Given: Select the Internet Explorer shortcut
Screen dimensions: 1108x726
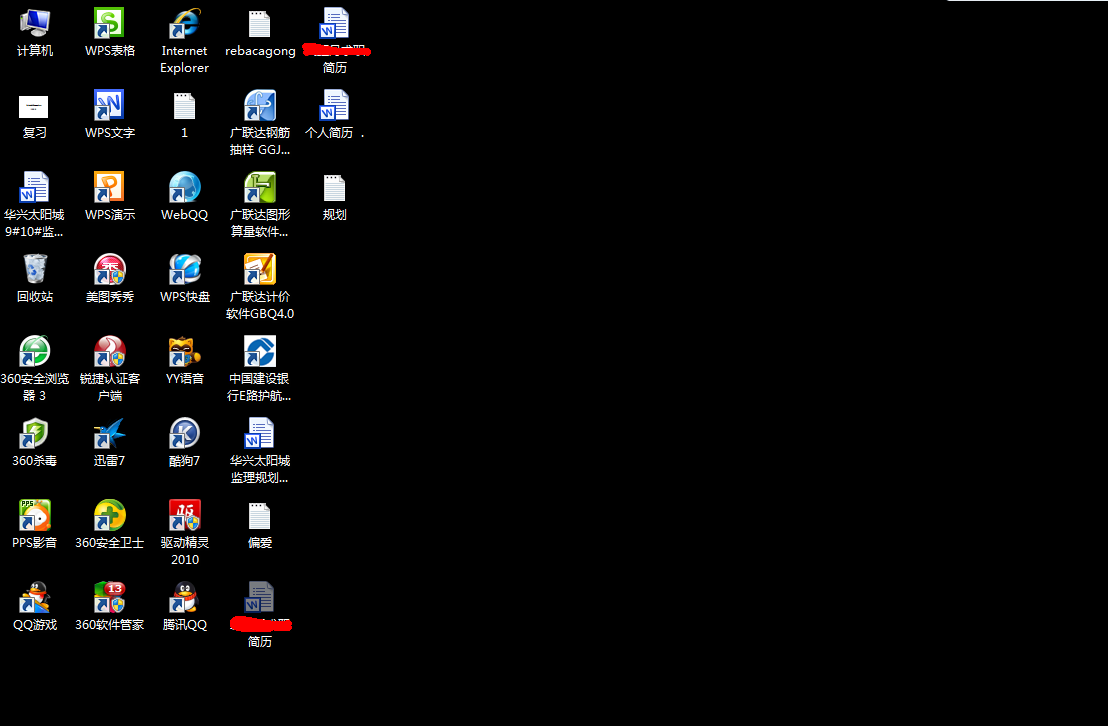Looking at the screenshot, I should (184, 23).
